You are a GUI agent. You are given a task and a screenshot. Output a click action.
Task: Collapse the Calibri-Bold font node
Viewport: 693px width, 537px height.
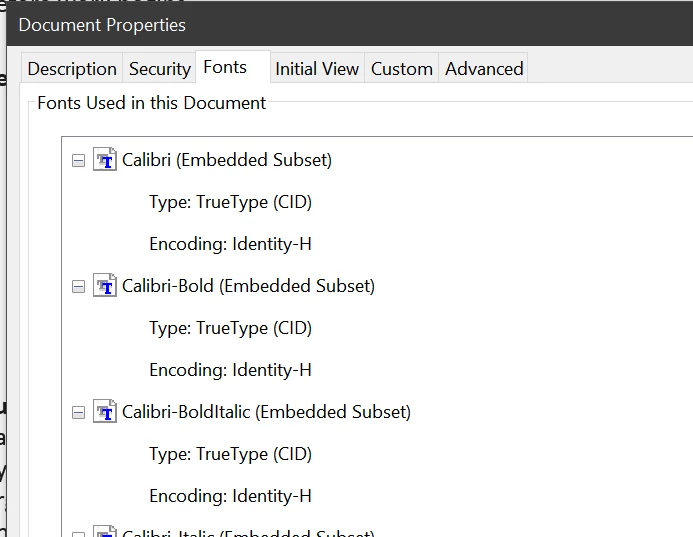pos(78,286)
